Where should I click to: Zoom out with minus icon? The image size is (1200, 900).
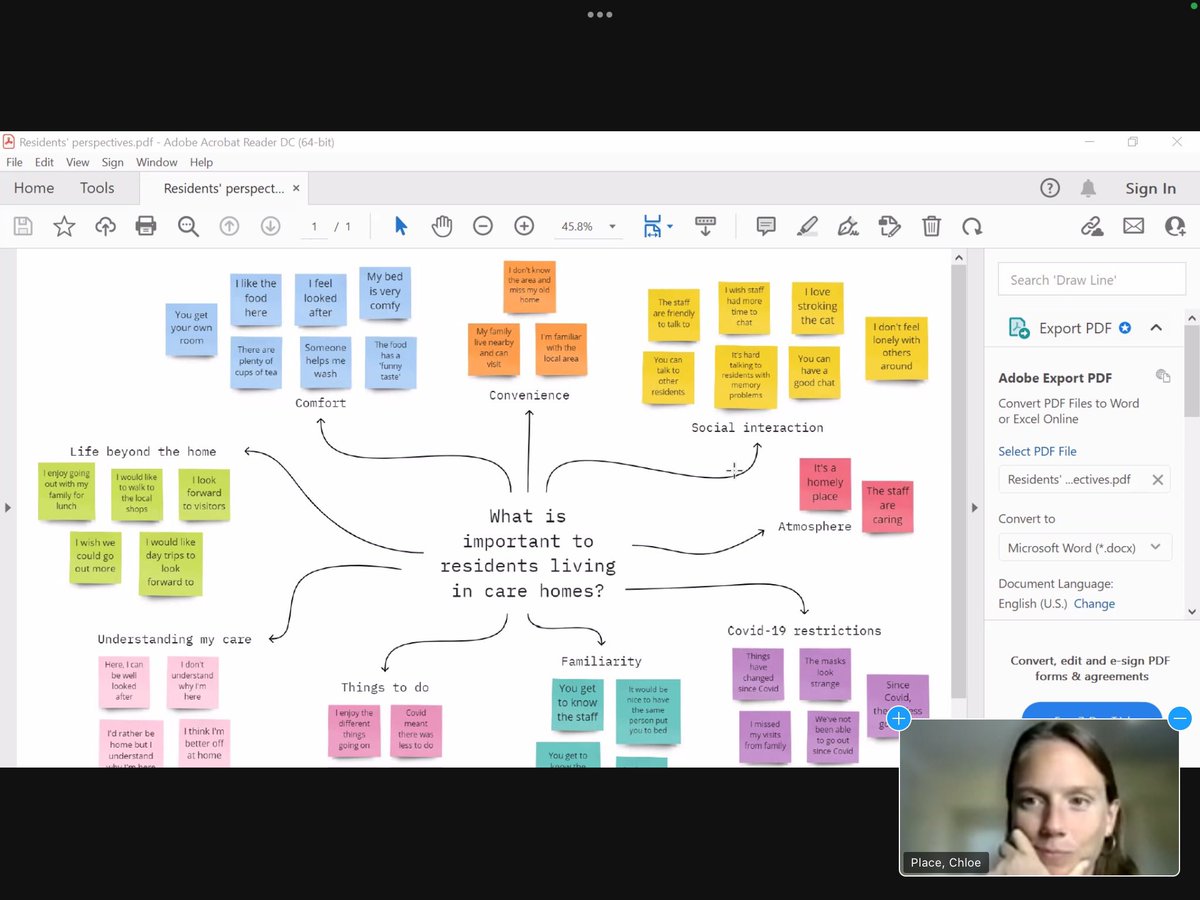[x=483, y=227]
